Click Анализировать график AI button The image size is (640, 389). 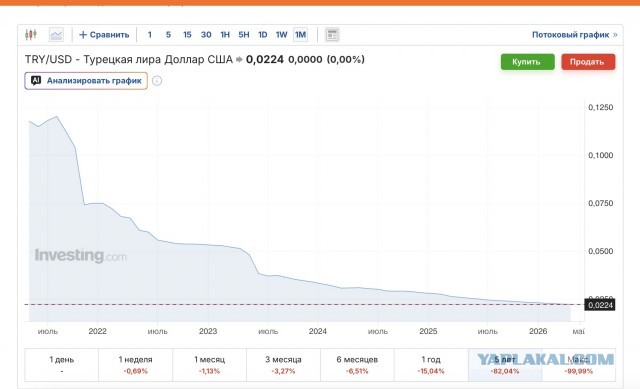coord(86,80)
